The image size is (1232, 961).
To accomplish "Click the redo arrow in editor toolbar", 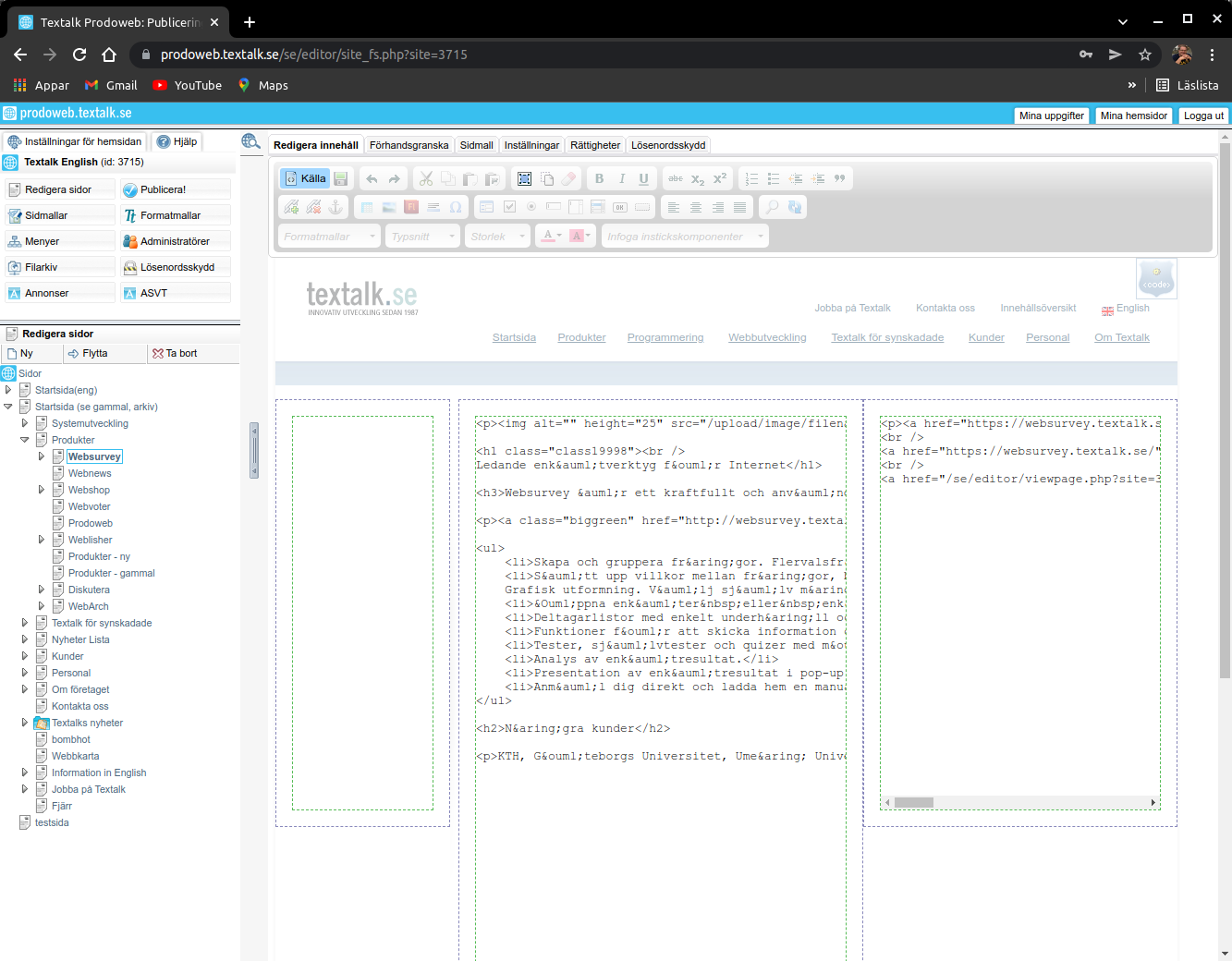I will click(x=395, y=178).
